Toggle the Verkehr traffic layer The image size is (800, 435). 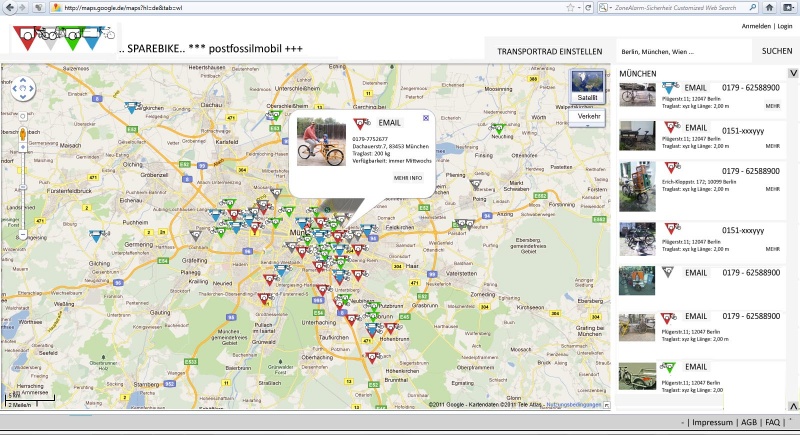588,116
